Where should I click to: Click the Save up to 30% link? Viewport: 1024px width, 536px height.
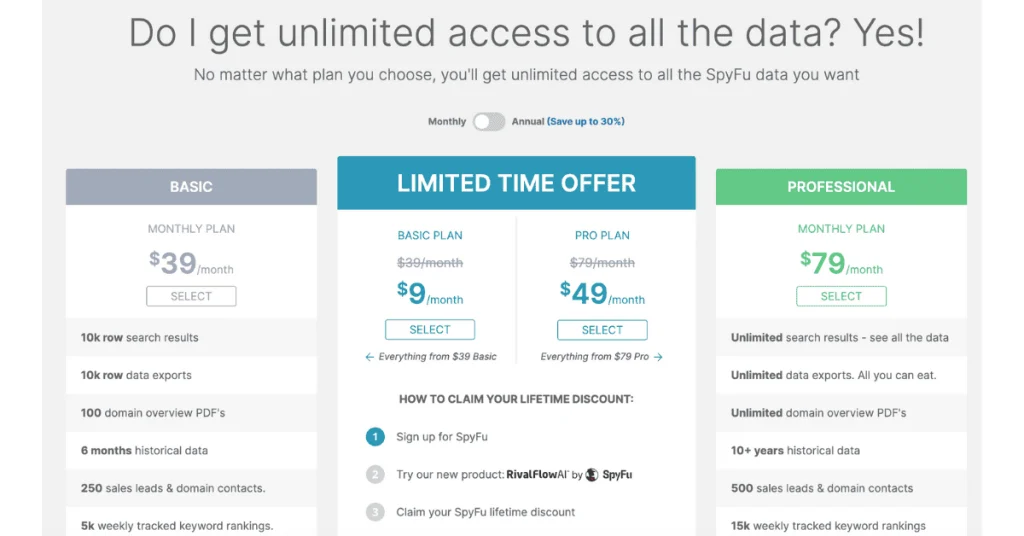pos(586,122)
